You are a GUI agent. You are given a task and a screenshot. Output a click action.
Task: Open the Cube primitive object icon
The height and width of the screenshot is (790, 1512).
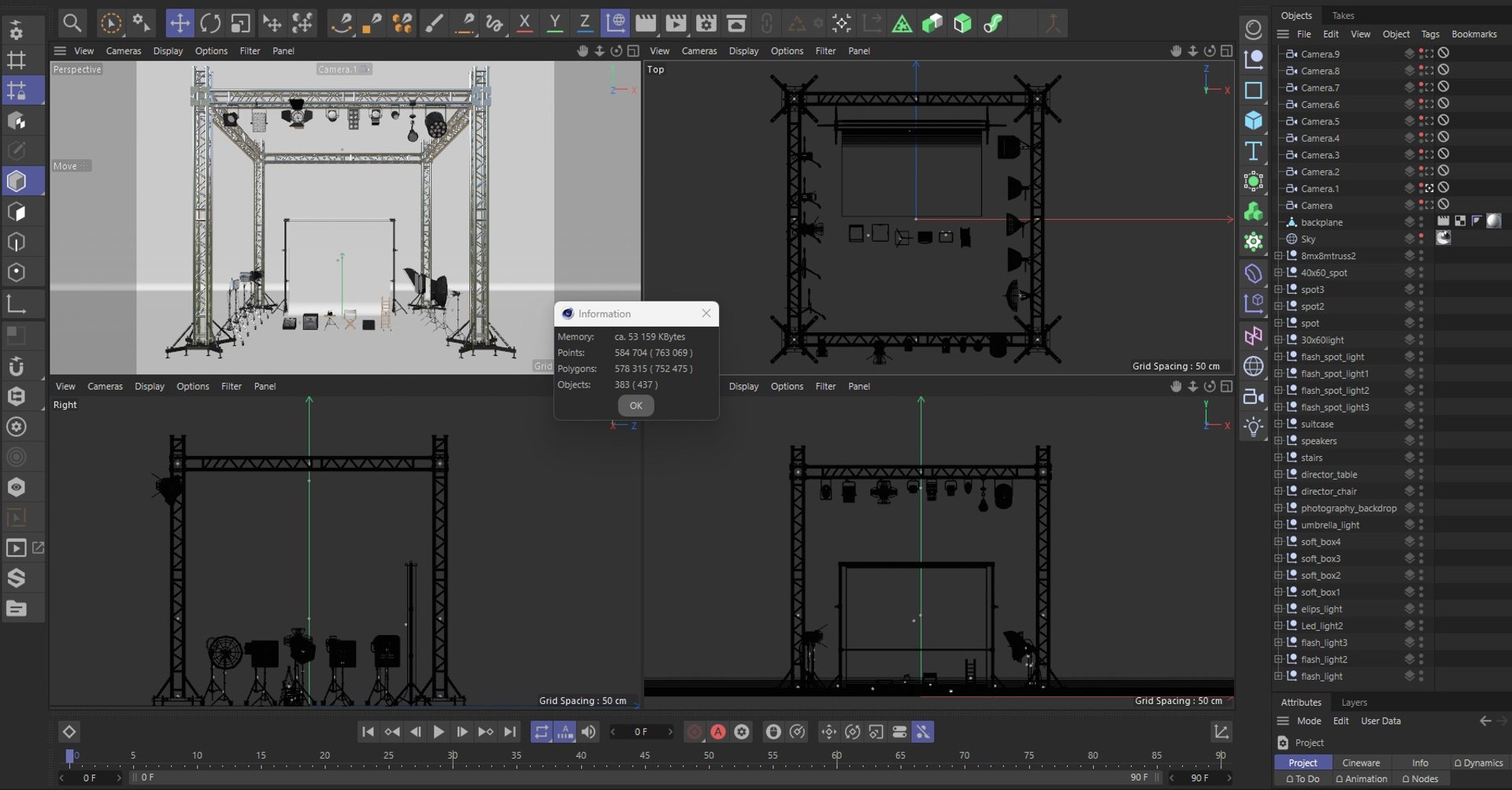(x=1253, y=120)
